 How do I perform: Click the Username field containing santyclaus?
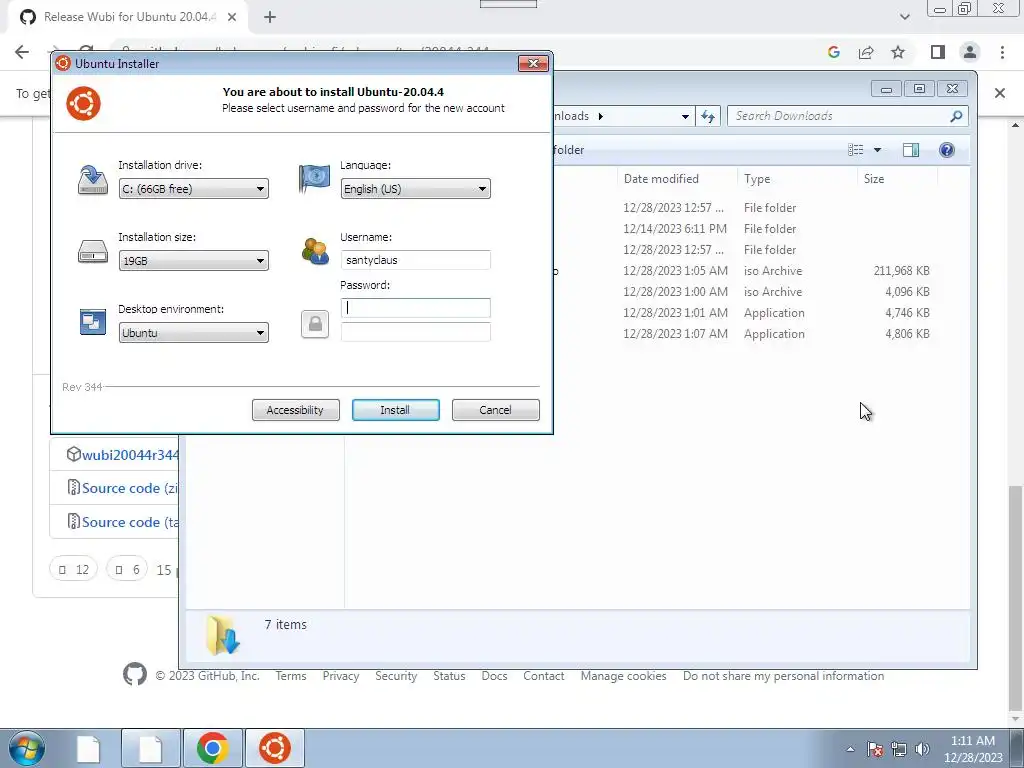(x=415, y=260)
